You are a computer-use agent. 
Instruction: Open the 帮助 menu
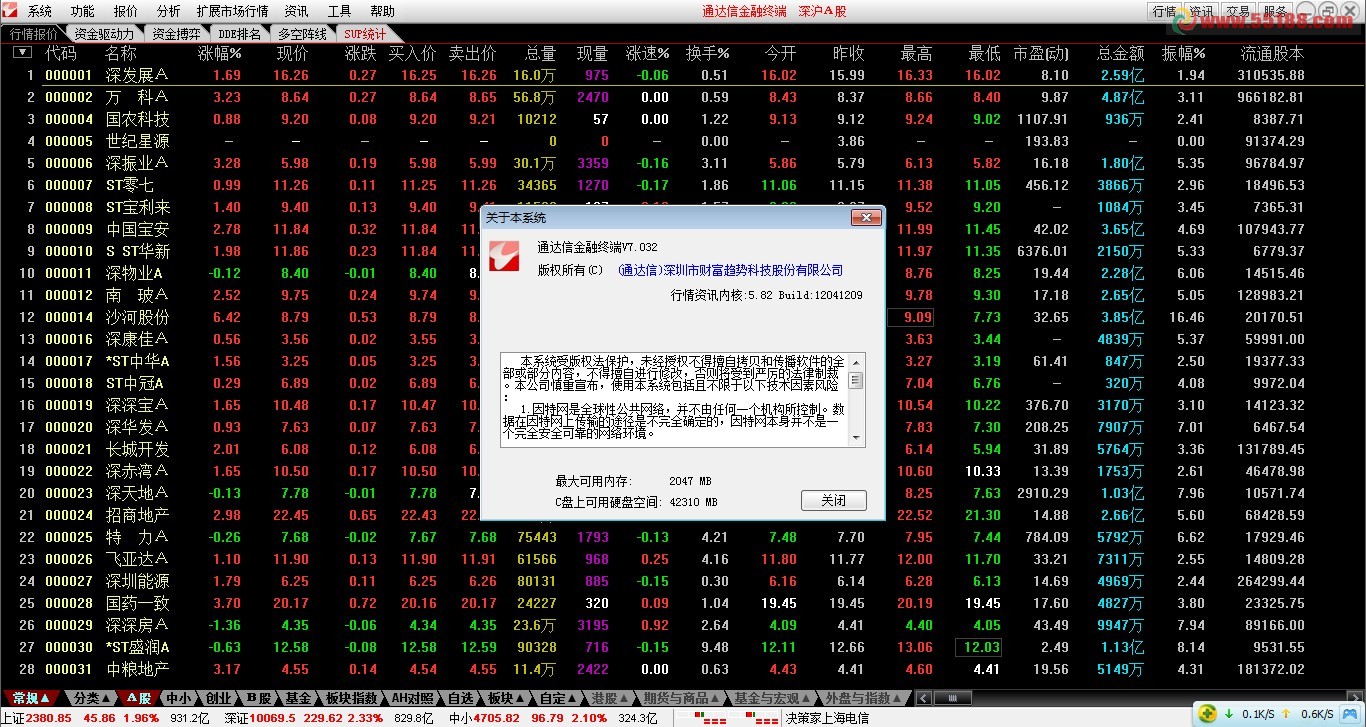click(382, 11)
